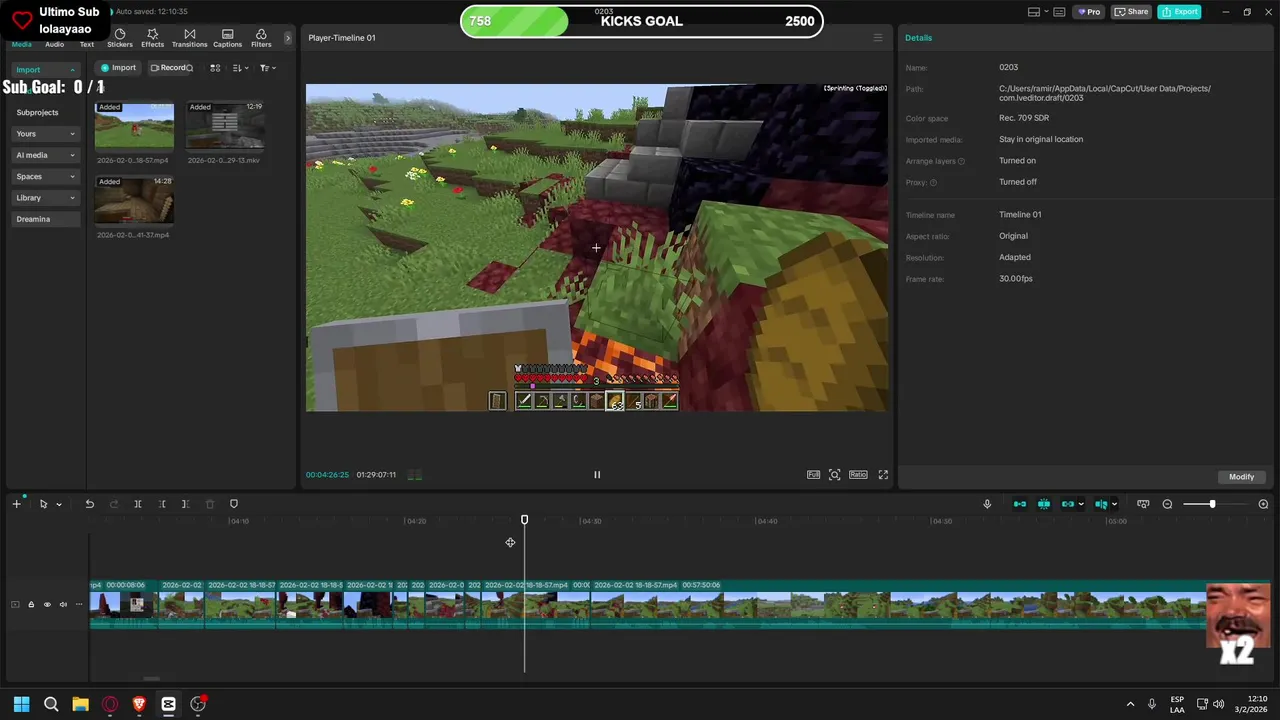Toggle preview axis

coord(1101,504)
